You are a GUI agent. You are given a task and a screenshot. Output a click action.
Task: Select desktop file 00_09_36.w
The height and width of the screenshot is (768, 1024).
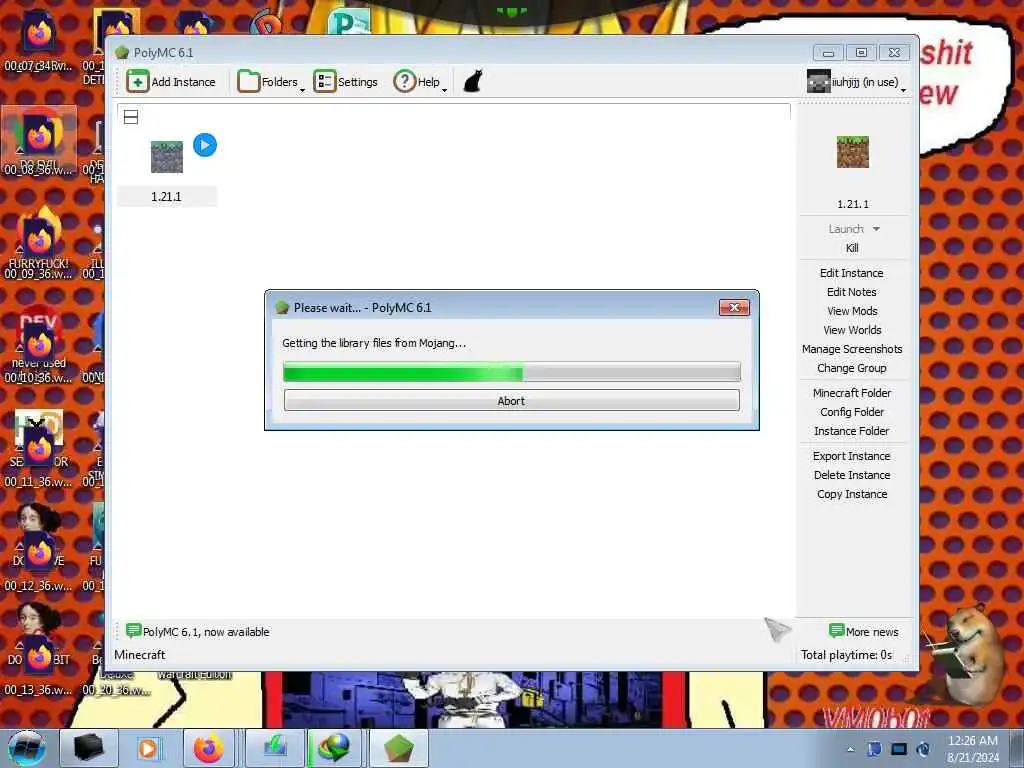38,246
